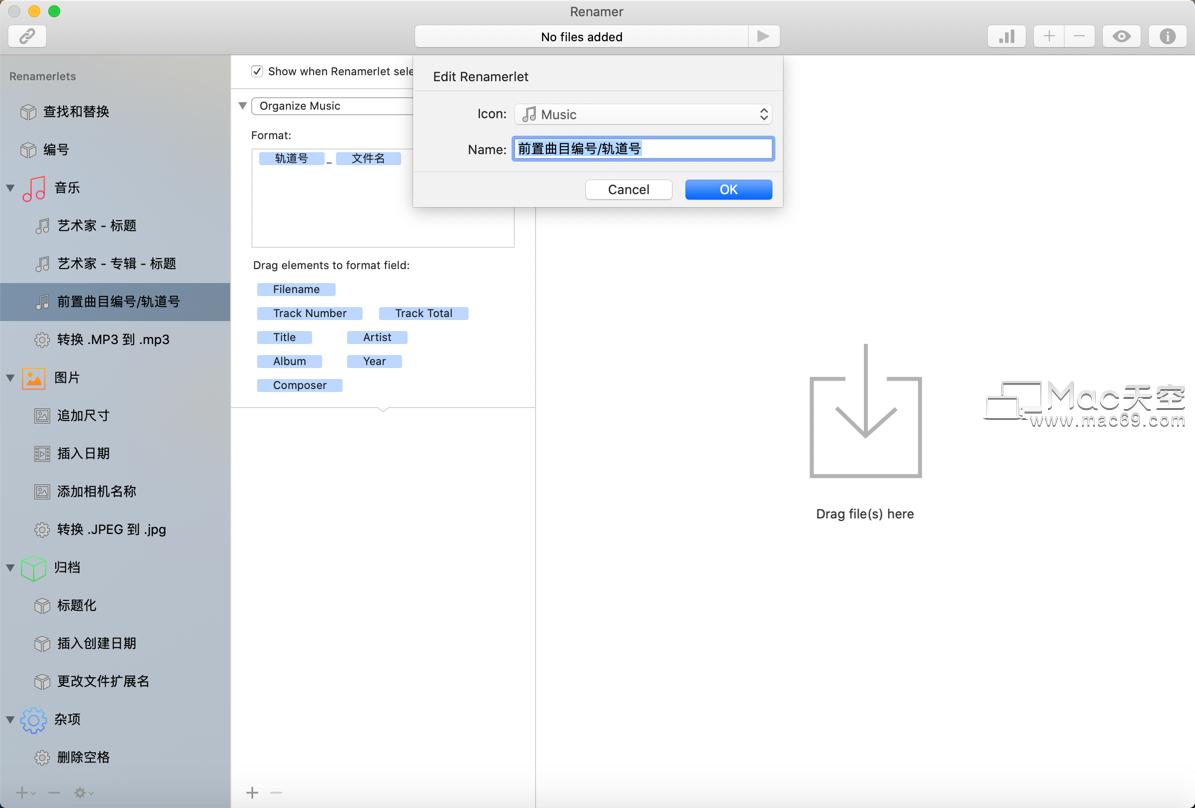1195x808 pixels.
Task: Run renaming with the play arrow icon
Action: point(764,35)
